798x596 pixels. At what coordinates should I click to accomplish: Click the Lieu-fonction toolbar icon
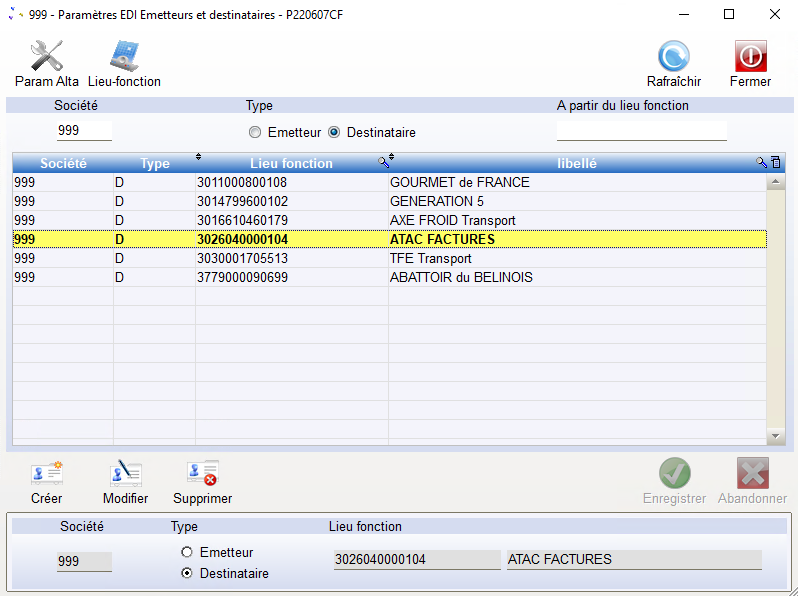pos(124,57)
